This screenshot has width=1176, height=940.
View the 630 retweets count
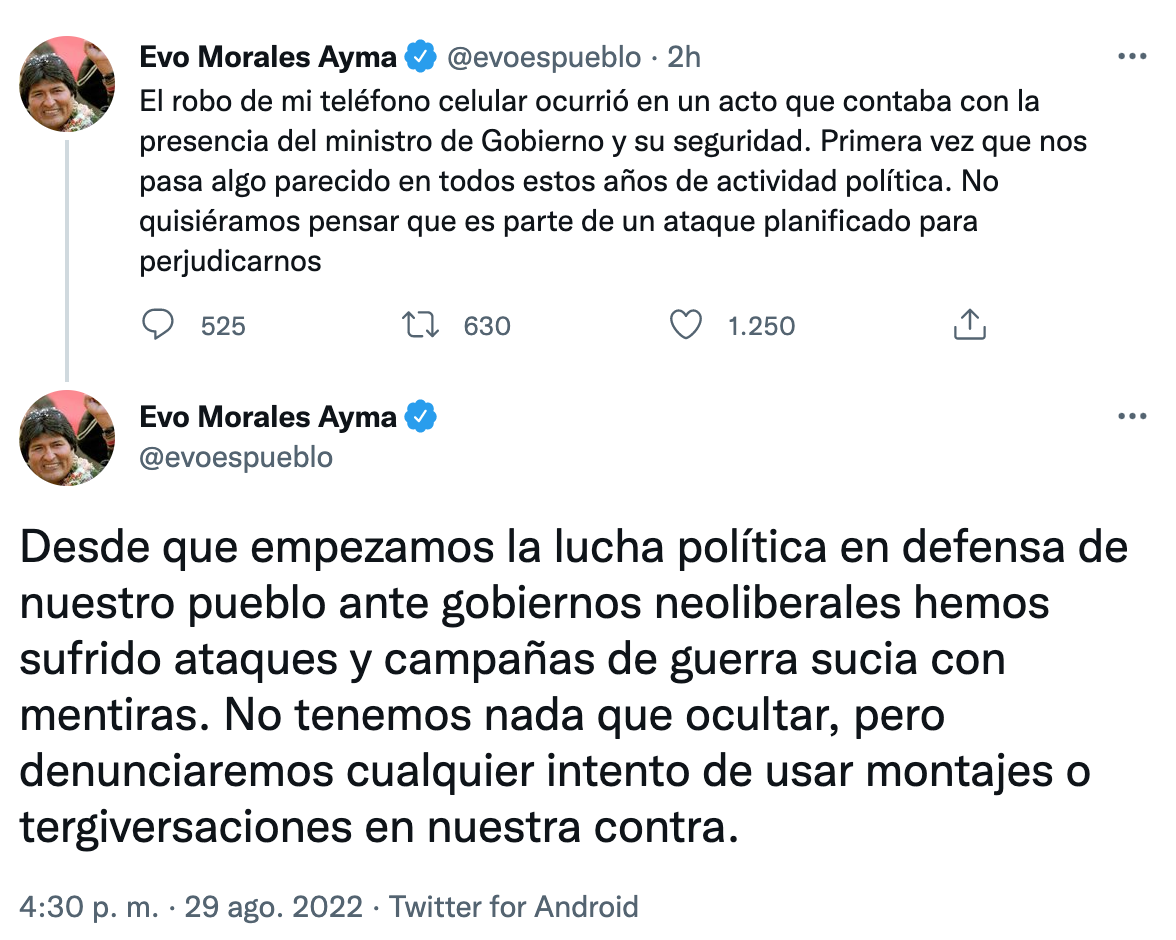click(487, 325)
